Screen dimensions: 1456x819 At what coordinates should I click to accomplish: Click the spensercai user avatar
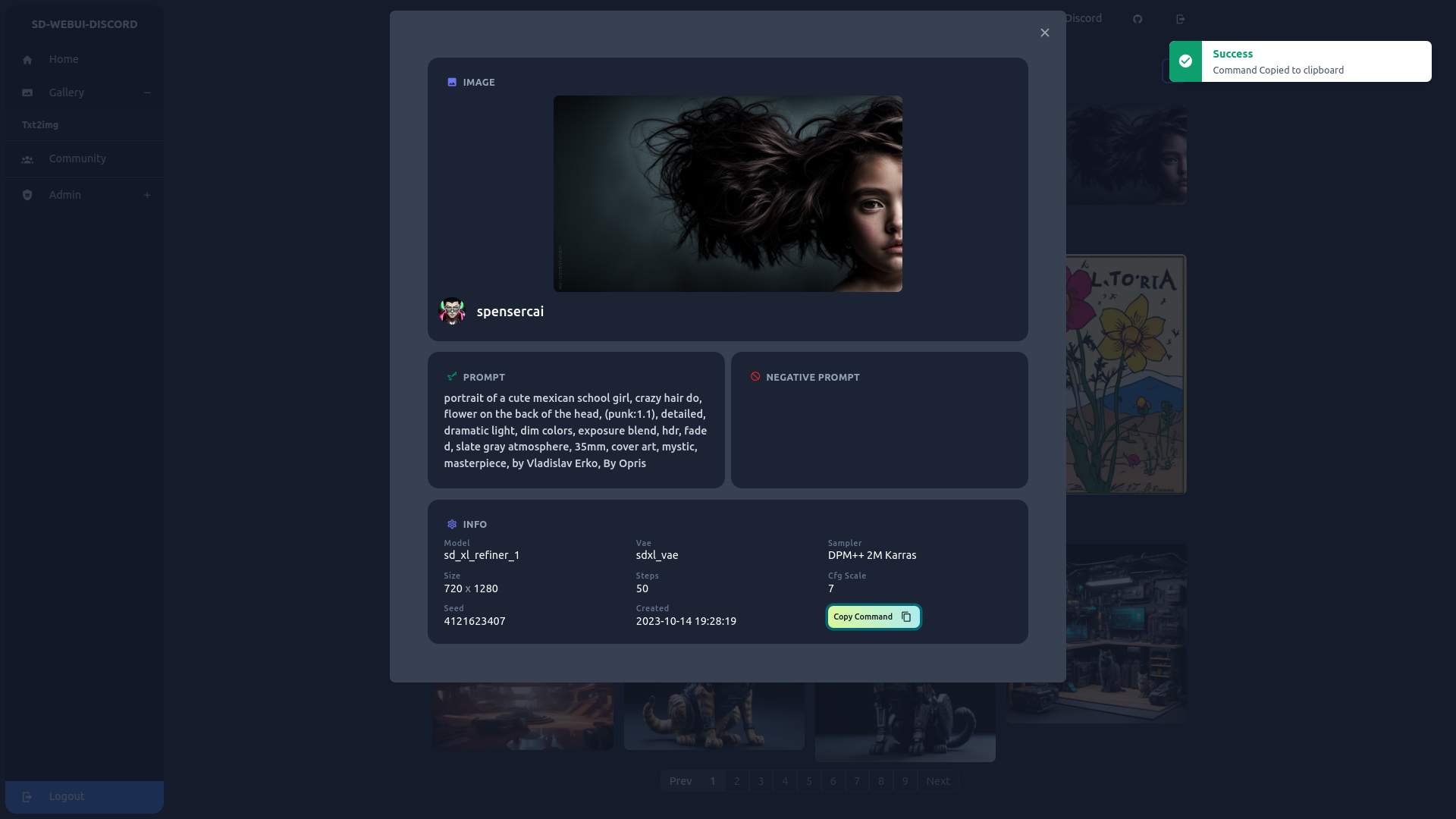coord(452,311)
